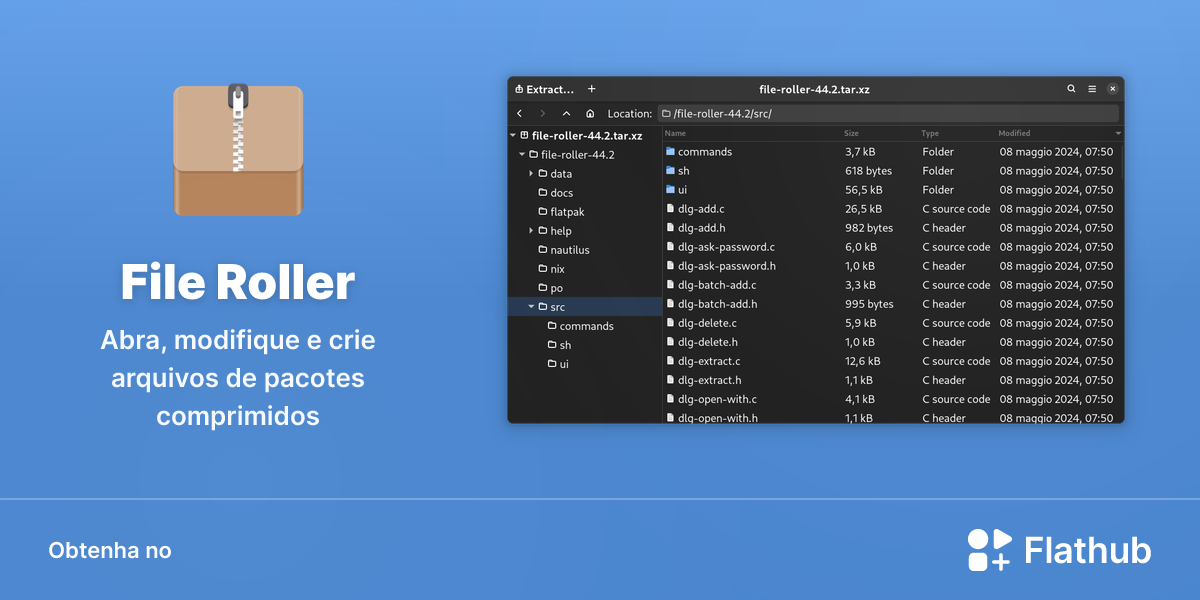Expand the help folder in the tree
The height and width of the screenshot is (600, 1200).
coord(531,231)
